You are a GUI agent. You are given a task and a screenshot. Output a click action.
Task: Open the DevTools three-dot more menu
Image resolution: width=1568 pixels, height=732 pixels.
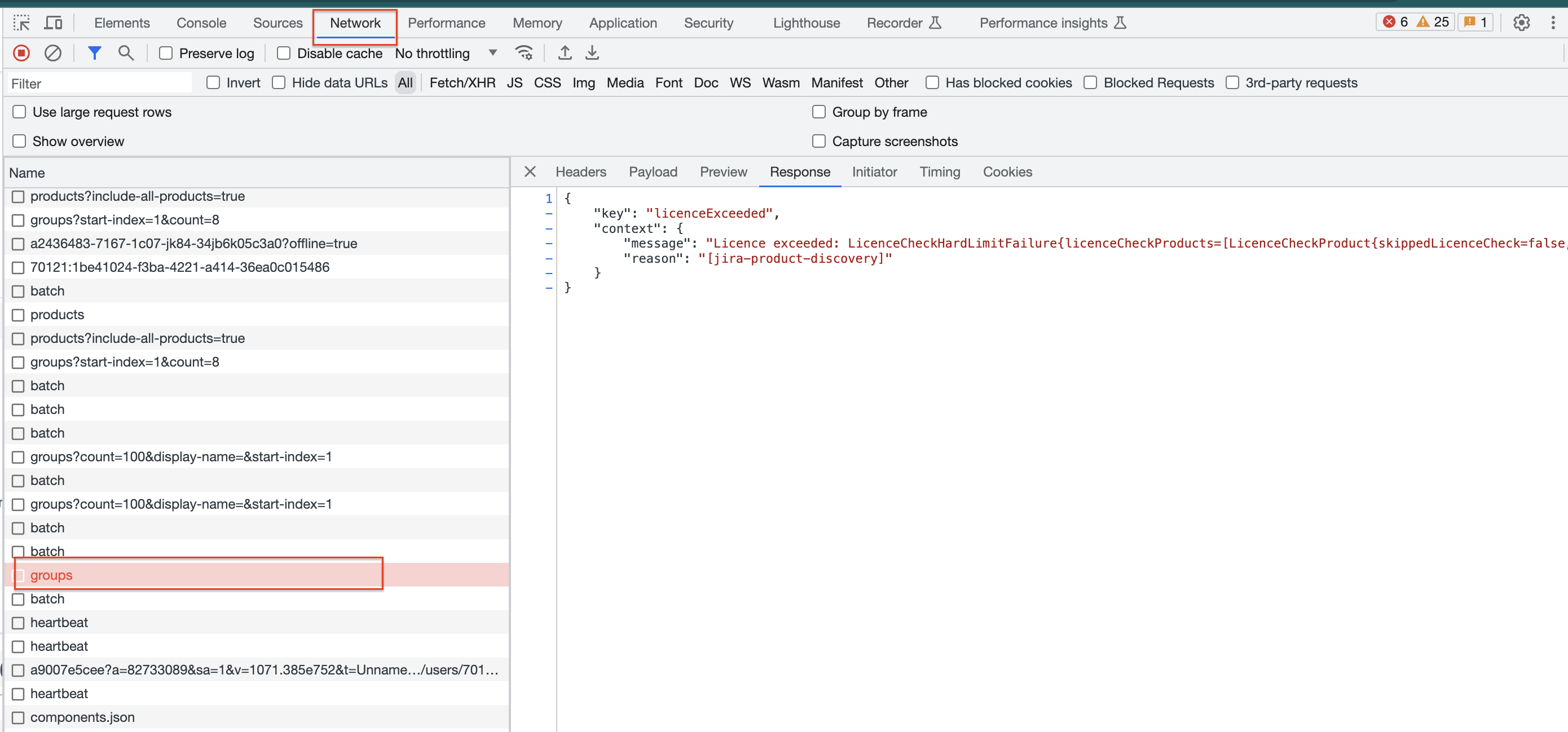[1553, 23]
